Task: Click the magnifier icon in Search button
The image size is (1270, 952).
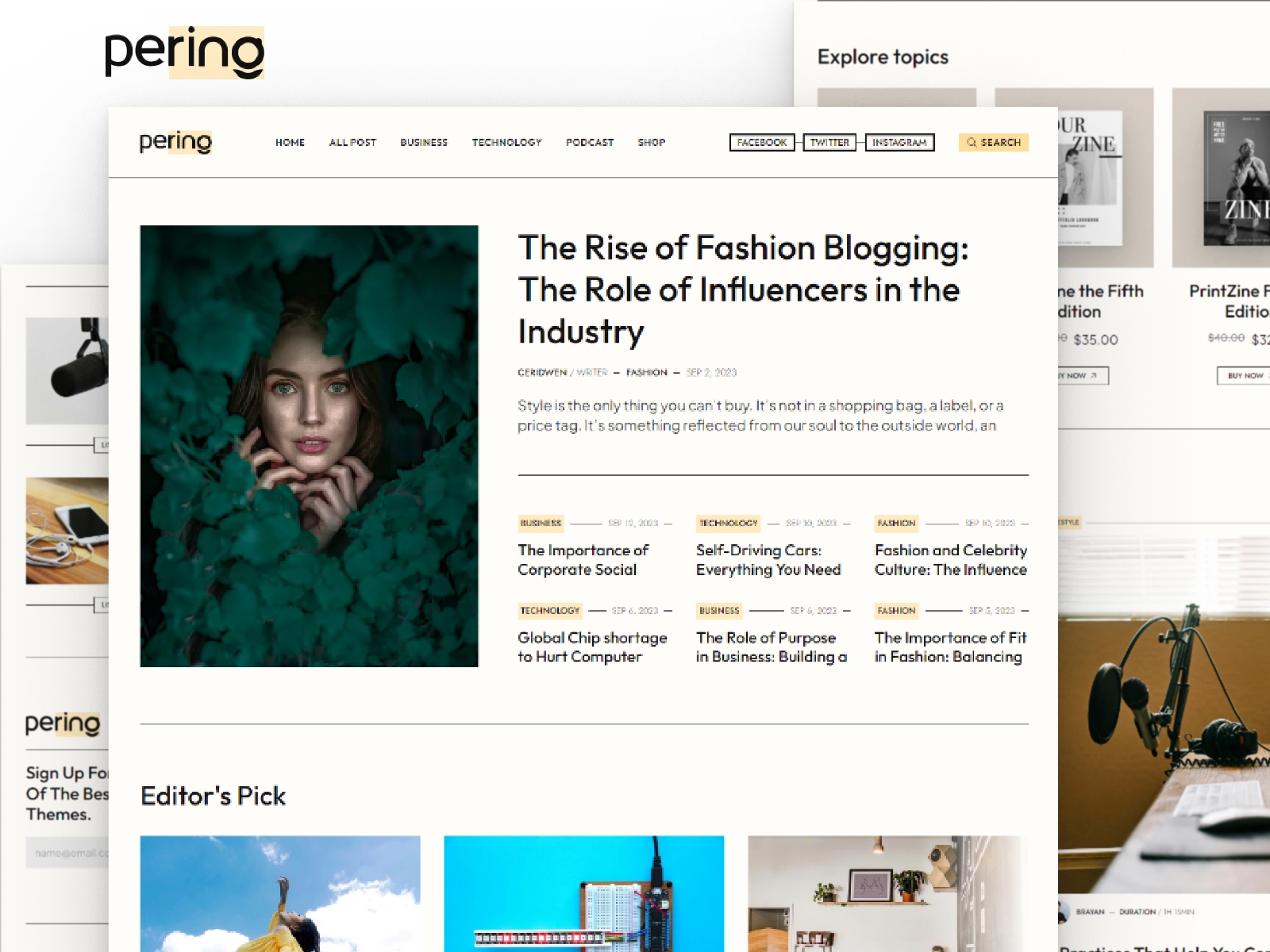Action: point(972,143)
